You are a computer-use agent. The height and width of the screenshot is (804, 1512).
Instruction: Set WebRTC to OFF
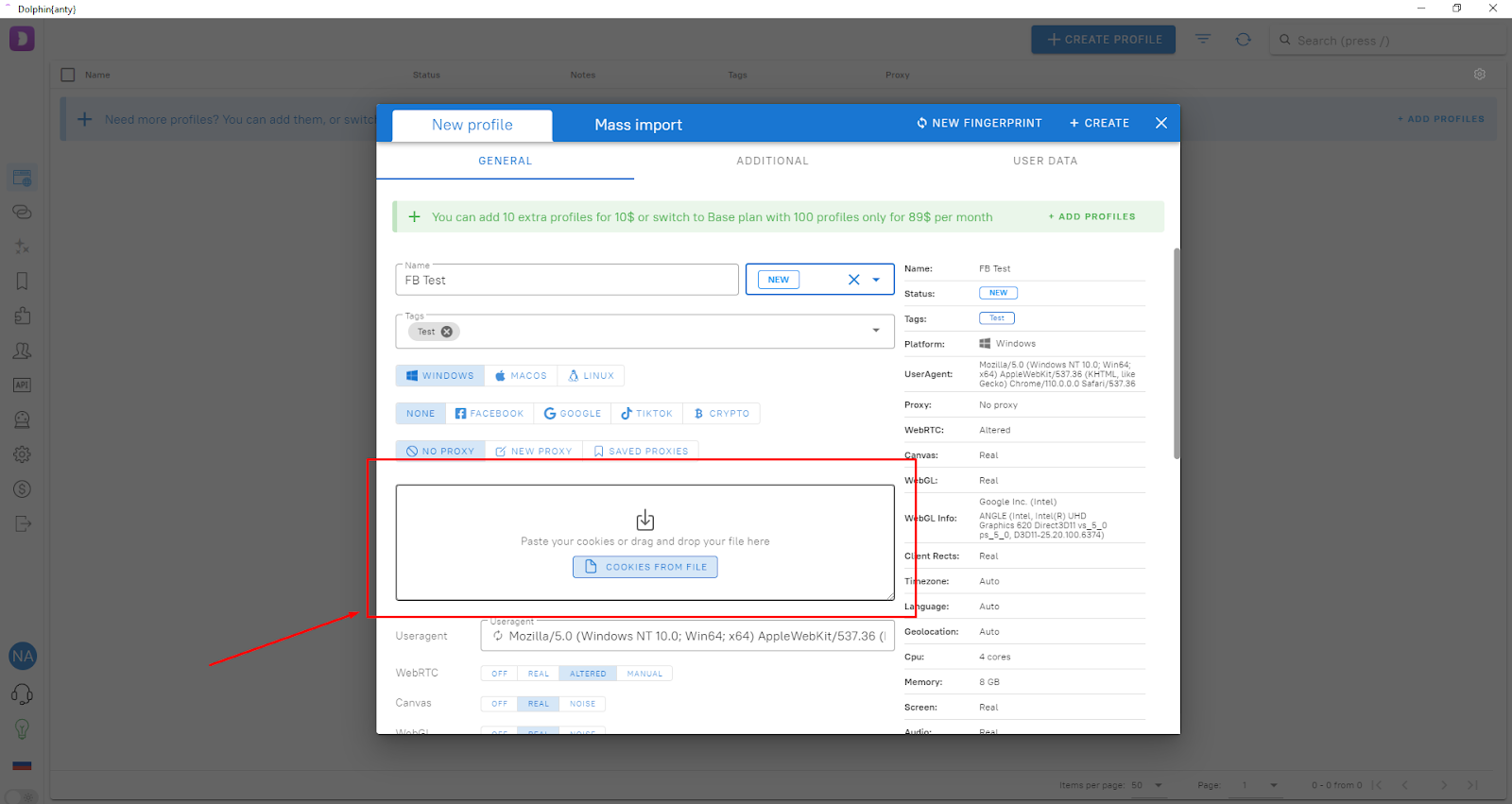500,674
